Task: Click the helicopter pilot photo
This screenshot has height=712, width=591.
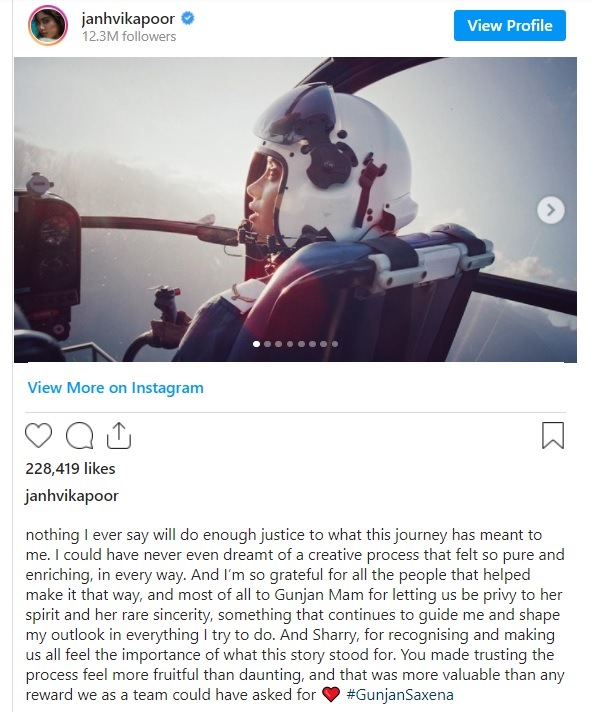Action: coord(296,209)
